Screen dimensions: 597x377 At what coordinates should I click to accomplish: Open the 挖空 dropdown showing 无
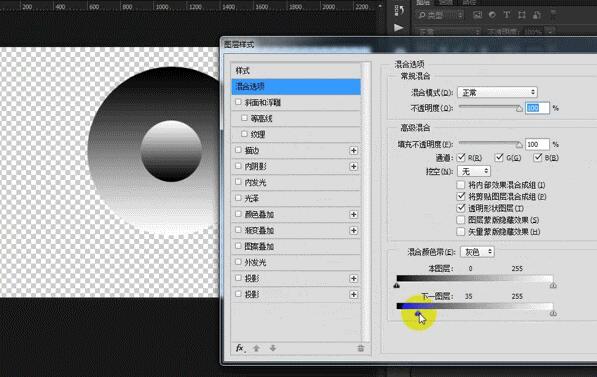[474, 171]
